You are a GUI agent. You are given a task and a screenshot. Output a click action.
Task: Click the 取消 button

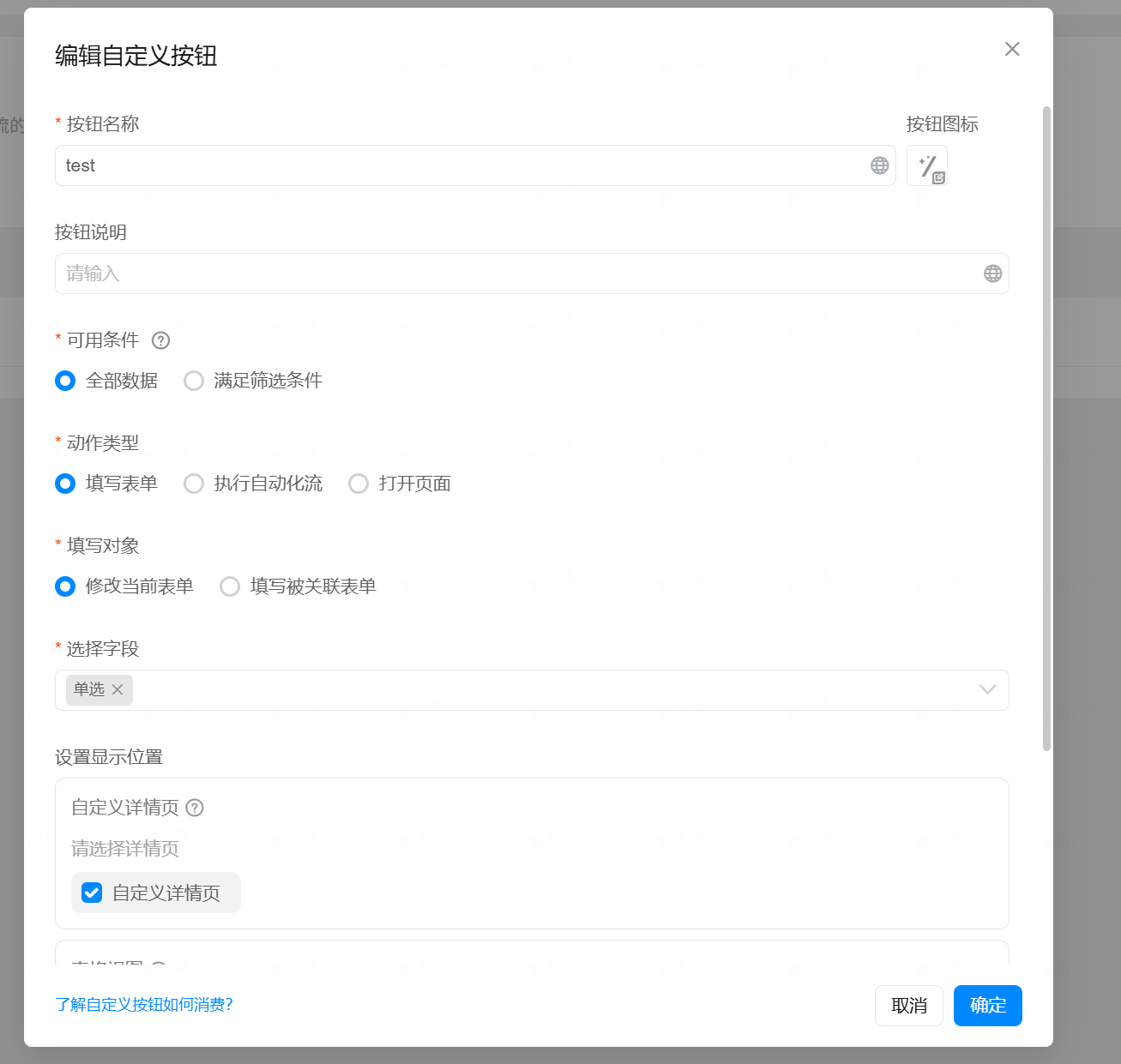[909, 1006]
